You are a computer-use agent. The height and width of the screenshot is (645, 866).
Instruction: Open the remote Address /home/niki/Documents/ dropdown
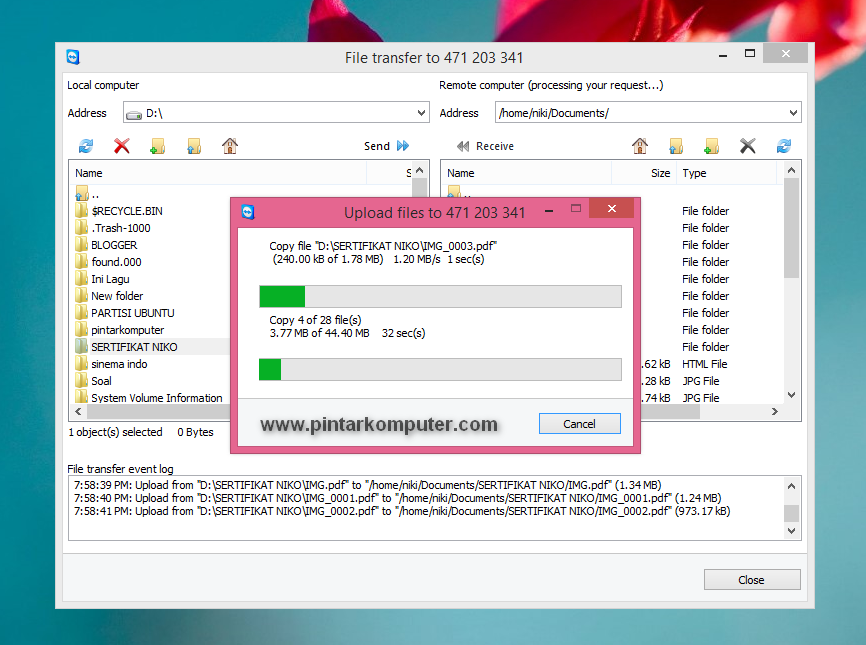pos(793,113)
